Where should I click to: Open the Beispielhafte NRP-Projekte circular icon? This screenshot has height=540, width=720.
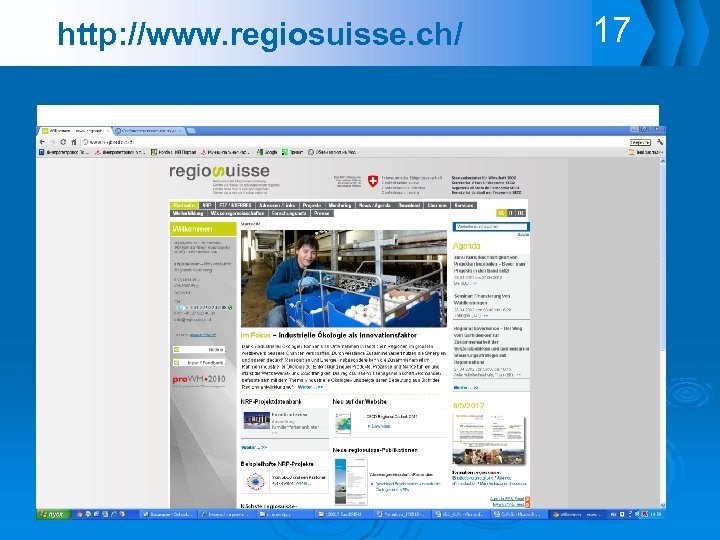point(254,481)
